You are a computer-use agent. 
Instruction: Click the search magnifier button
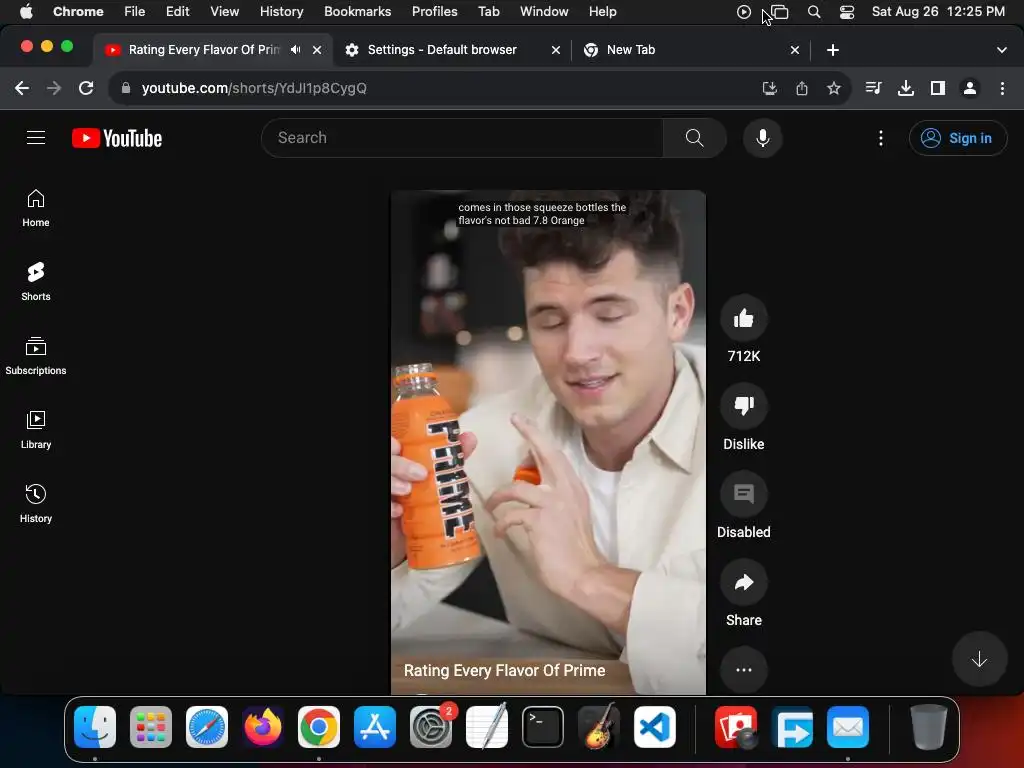point(694,138)
